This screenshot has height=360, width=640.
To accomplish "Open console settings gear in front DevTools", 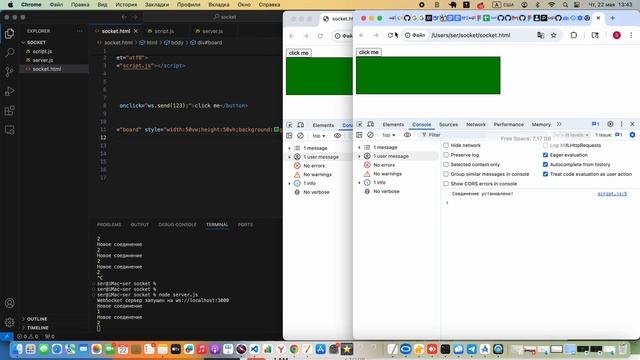I will [632, 135].
